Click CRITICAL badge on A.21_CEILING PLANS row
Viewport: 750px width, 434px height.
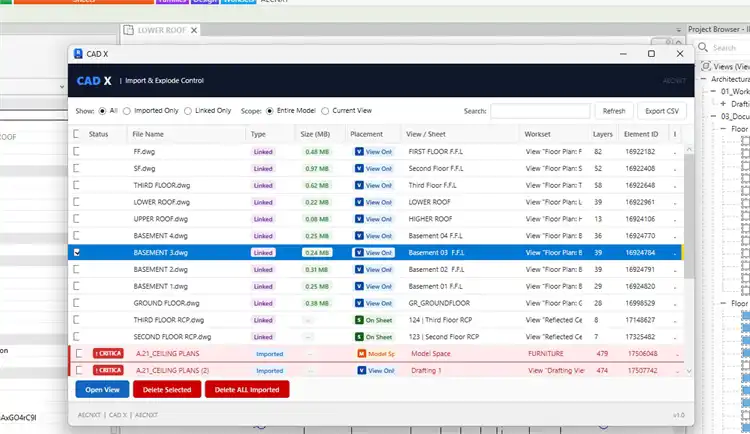(108, 354)
